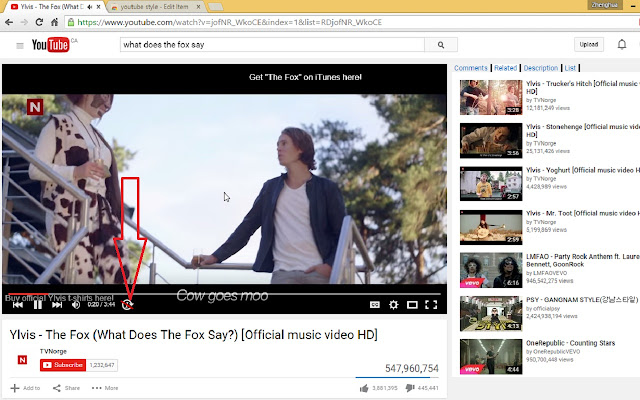Click 'Ylvis - Mr. Toot' title link
Screen dimensions: 640x400
pyautogui.click(x=583, y=213)
